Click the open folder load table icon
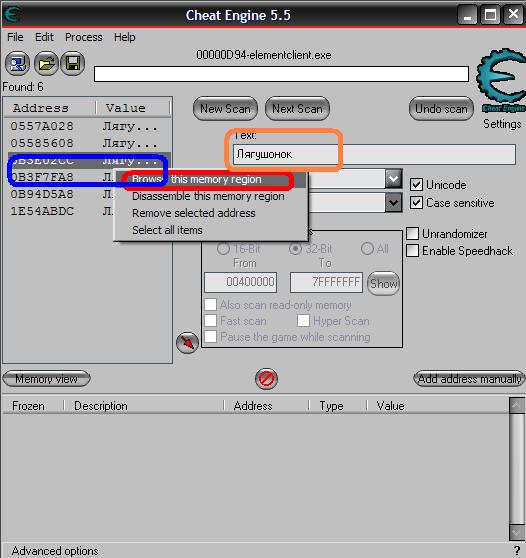 (46, 64)
